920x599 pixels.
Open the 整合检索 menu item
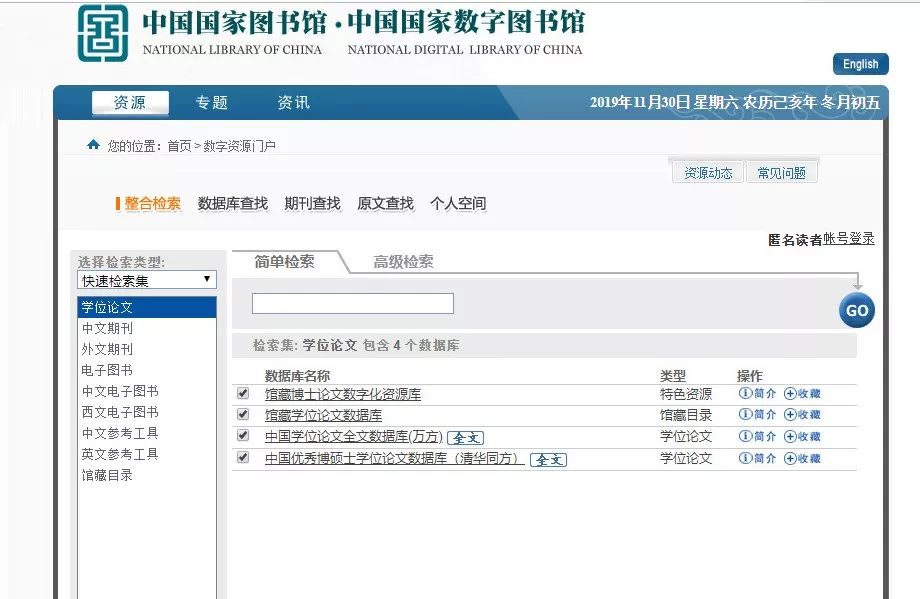coord(153,204)
